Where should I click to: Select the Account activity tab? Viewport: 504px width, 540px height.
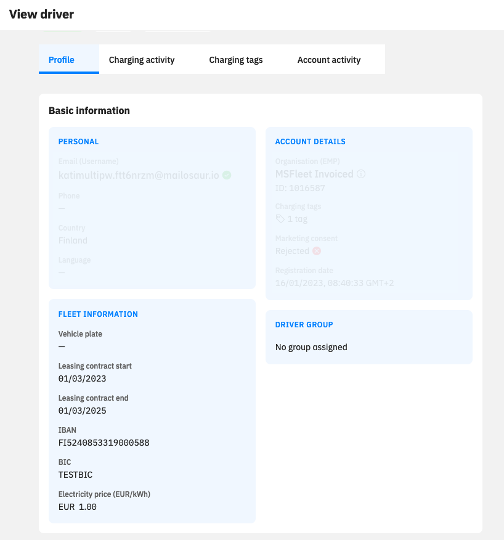[x=329, y=60]
